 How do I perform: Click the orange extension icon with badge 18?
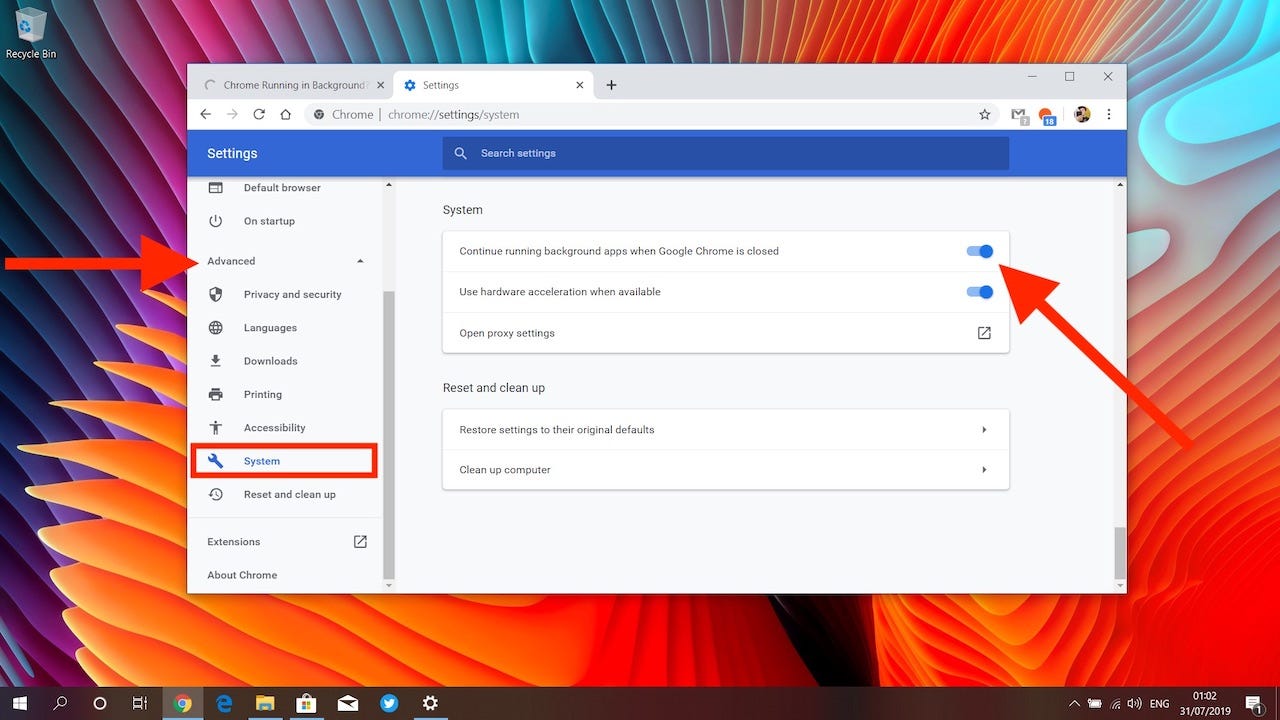tap(1046, 115)
